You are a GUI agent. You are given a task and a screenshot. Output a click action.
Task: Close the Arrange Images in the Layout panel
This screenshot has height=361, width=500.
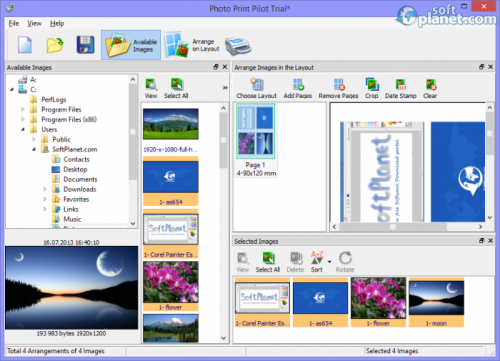point(491,67)
